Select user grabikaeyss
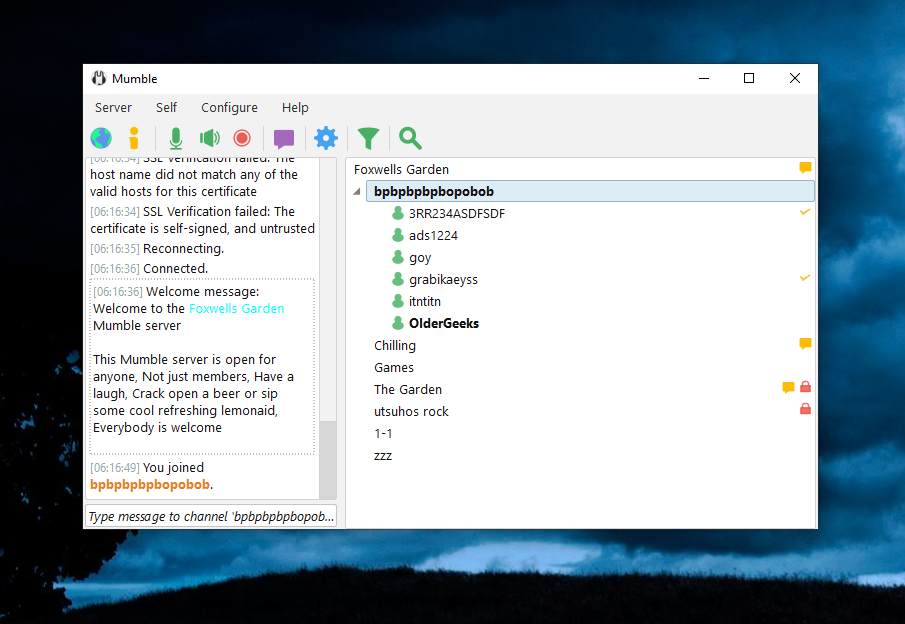The width and height of the screenshot is (905, 624). tap(443, 279)
